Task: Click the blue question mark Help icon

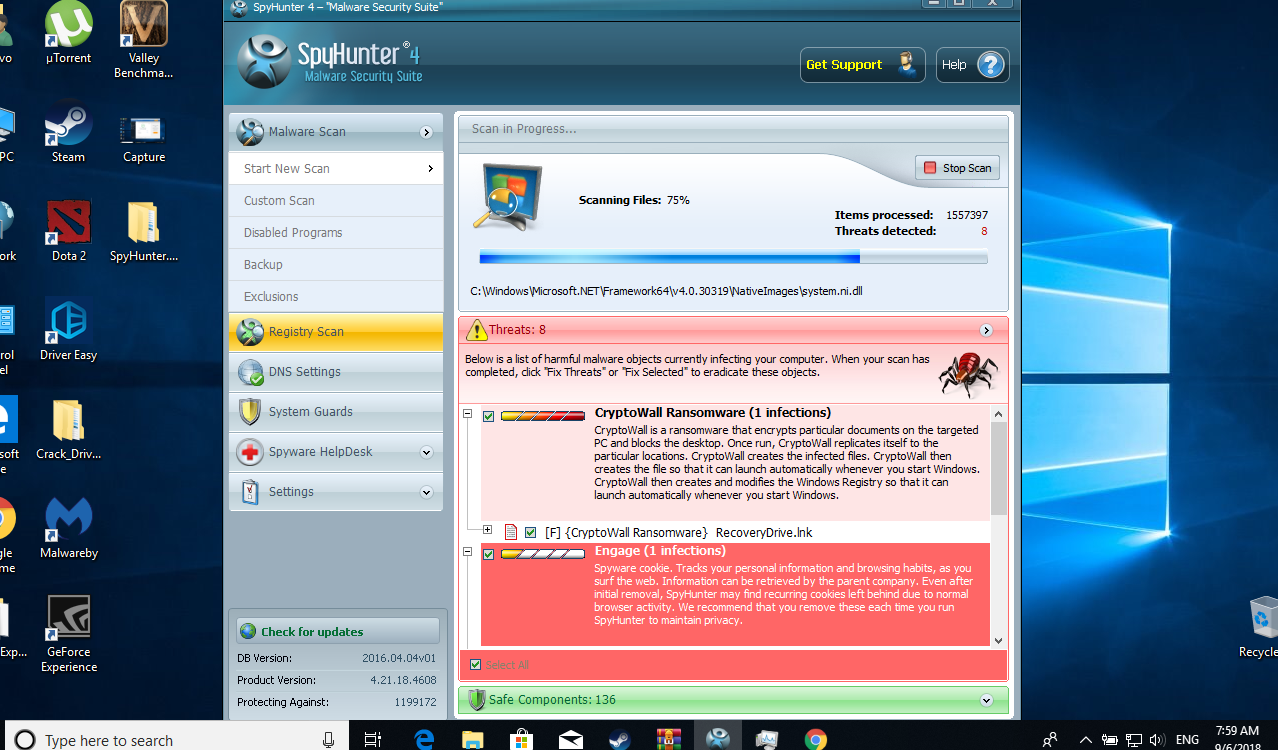Action: [990, 65]
